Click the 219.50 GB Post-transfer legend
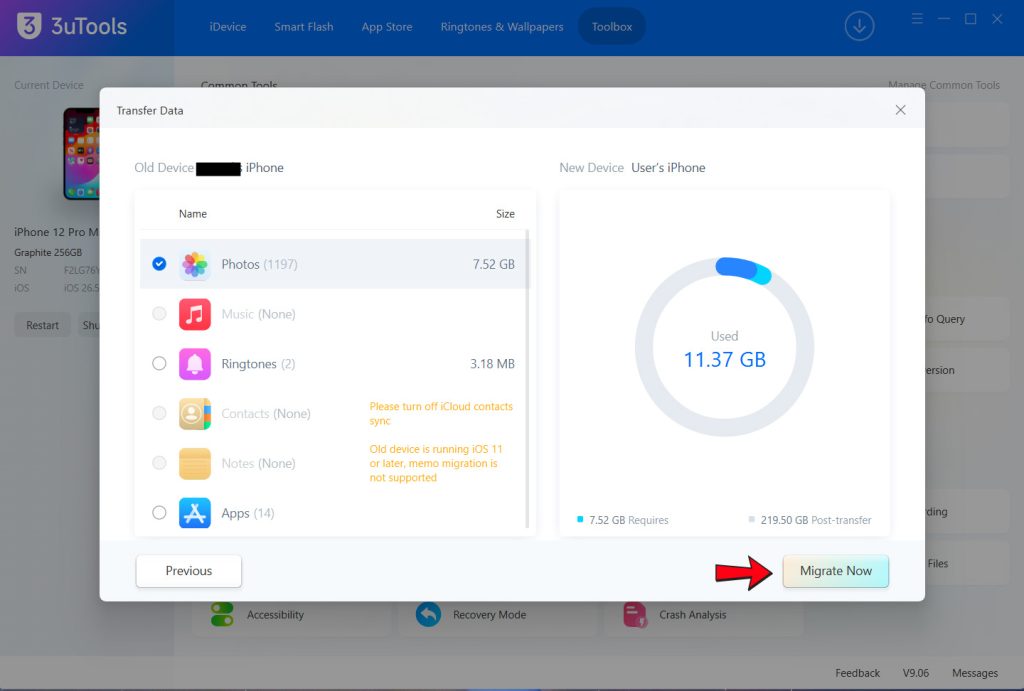Viewport: 1024px width, 691px height. pyautogui.click(x=810, y=520)
